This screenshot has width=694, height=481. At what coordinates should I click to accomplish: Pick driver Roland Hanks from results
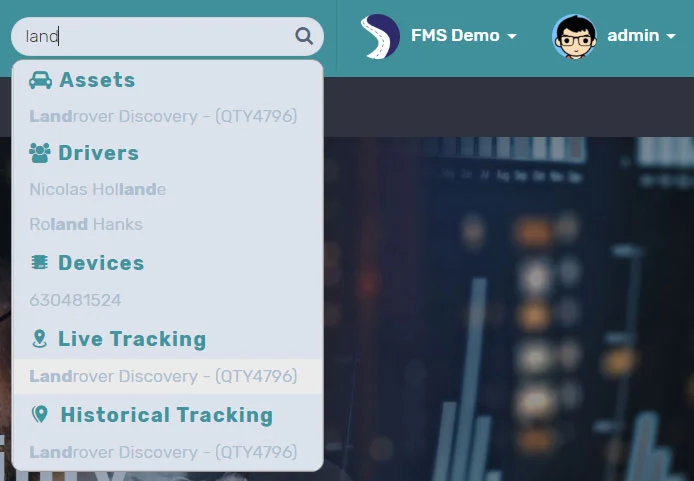click(x=86, y=224)
